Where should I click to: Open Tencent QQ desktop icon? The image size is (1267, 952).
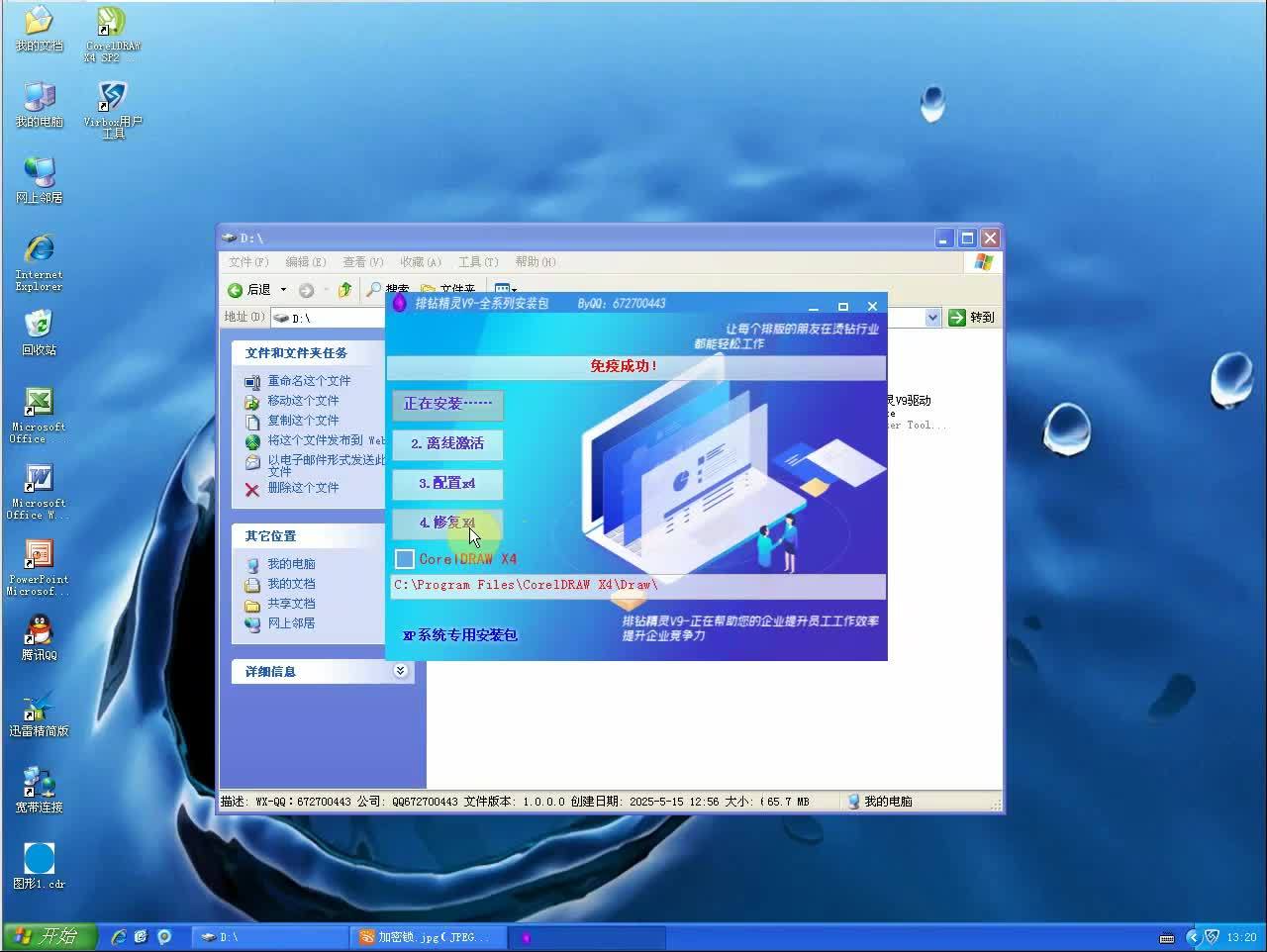pyautogui.click(x=39, y=630)
